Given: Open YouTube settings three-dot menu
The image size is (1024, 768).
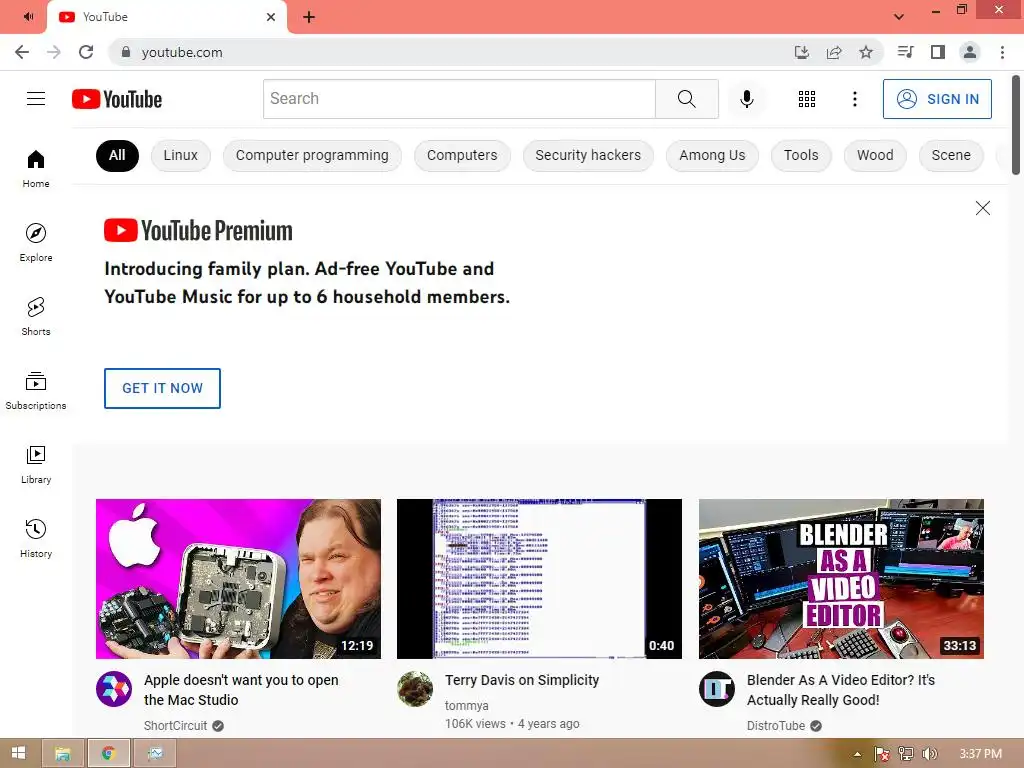Looking at the screenshot, I should [x=855, y=99].
